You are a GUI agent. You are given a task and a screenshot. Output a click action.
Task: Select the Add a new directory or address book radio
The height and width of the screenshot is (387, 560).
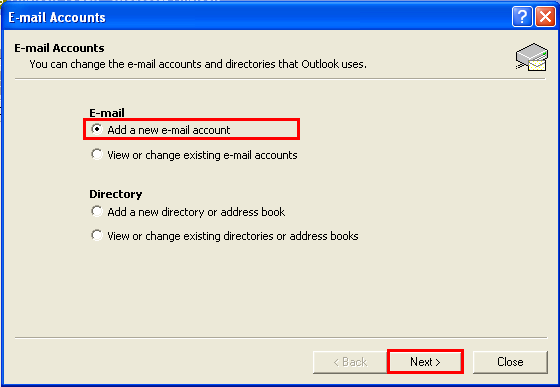pos(96,211)
